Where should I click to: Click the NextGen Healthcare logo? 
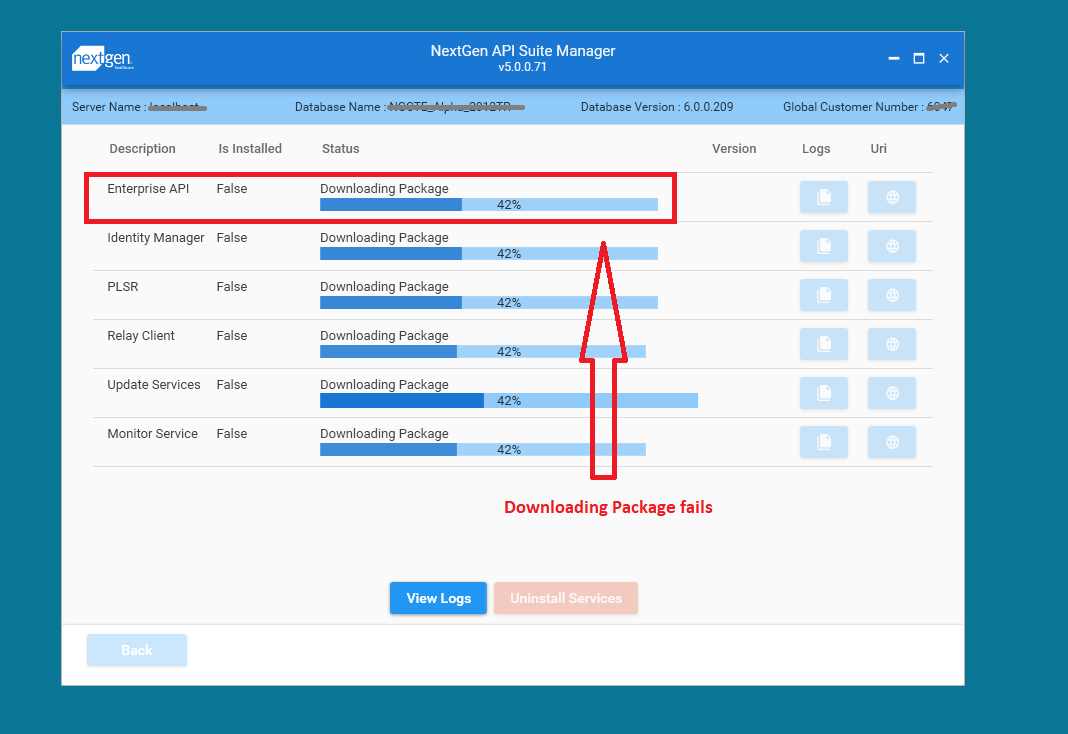coord(103,59)
